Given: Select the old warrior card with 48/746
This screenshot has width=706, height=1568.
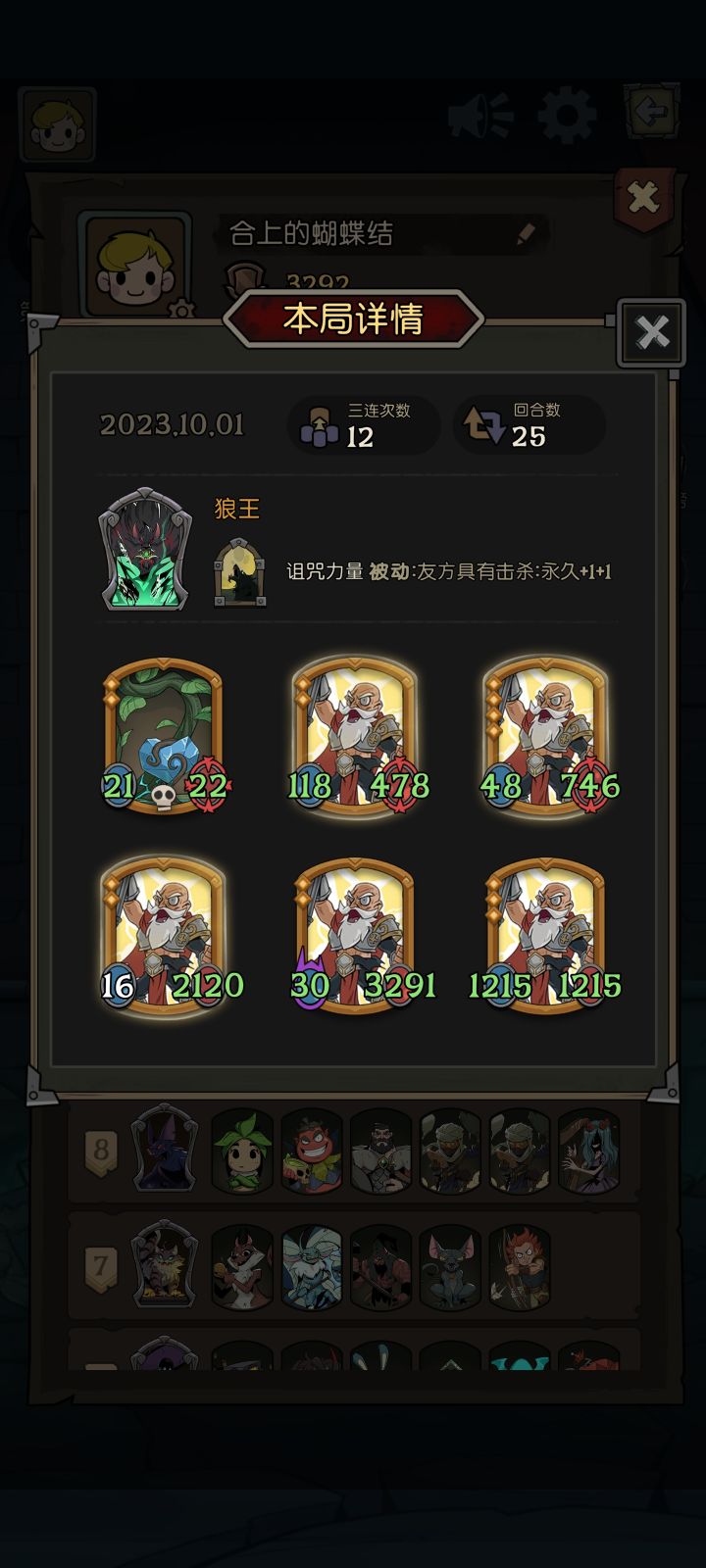Looking at the screenshot, I should 546,735.
